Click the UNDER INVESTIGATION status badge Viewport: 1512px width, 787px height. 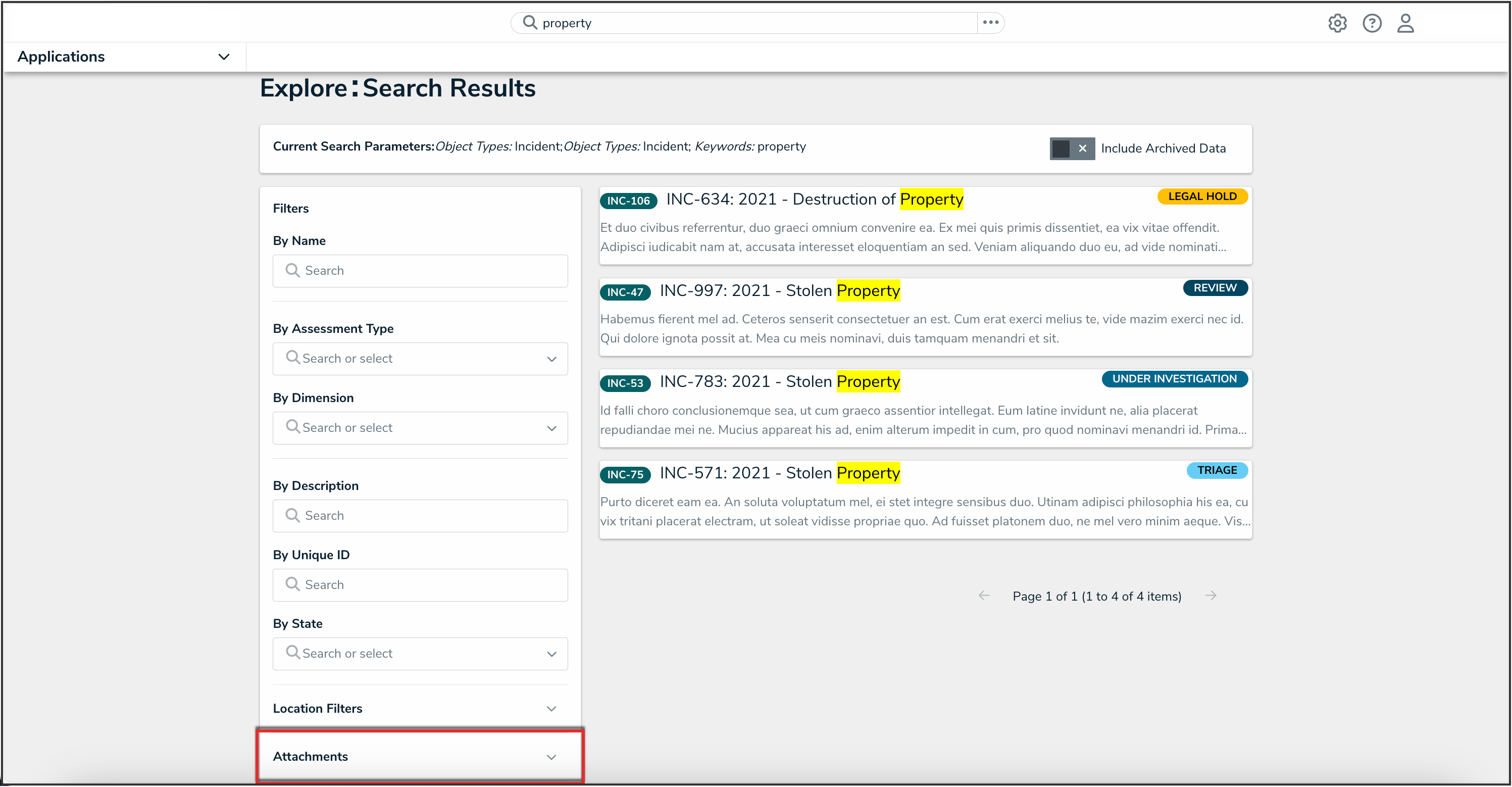click(1174, 379)
